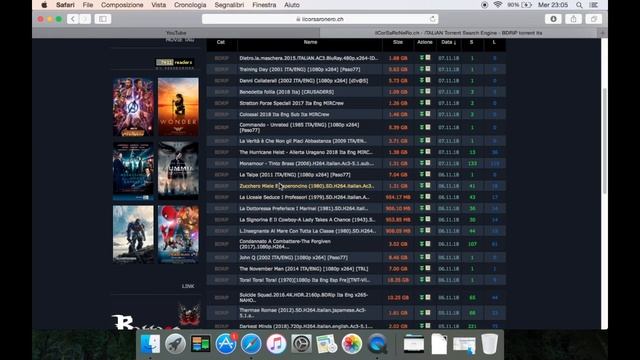The height and width of the screenshot is (360, 640).
Task: Open QuickTime Player in the Dock
Action: click(377, 344)
